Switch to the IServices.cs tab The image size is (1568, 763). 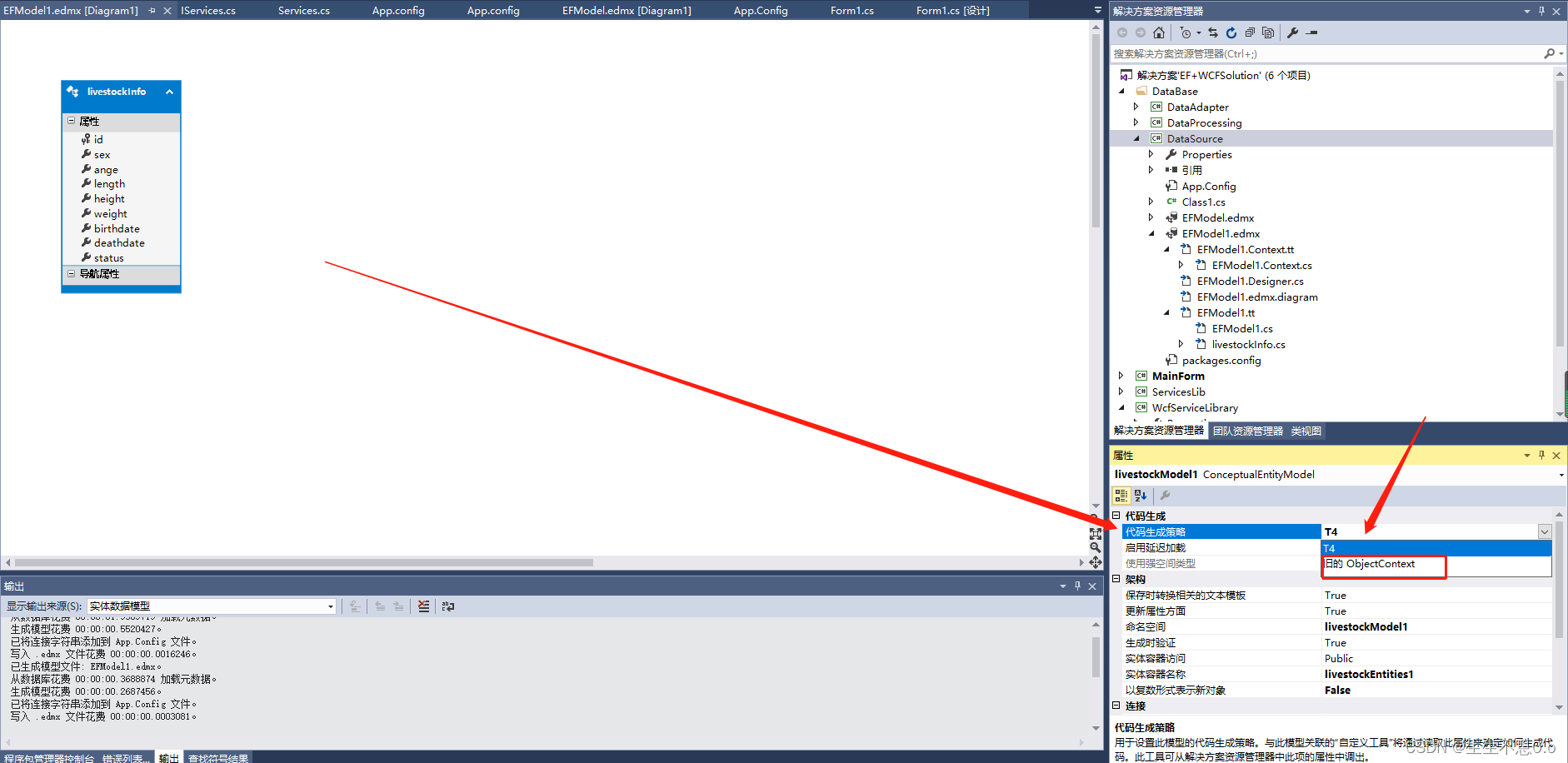[x=208, y=10]
